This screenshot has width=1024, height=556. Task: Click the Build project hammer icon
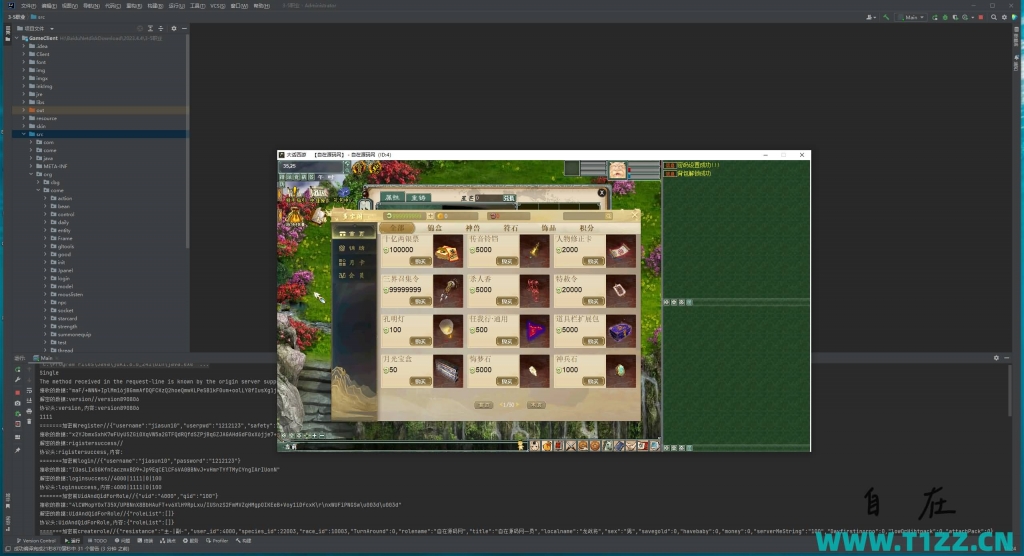coord(886,17)
